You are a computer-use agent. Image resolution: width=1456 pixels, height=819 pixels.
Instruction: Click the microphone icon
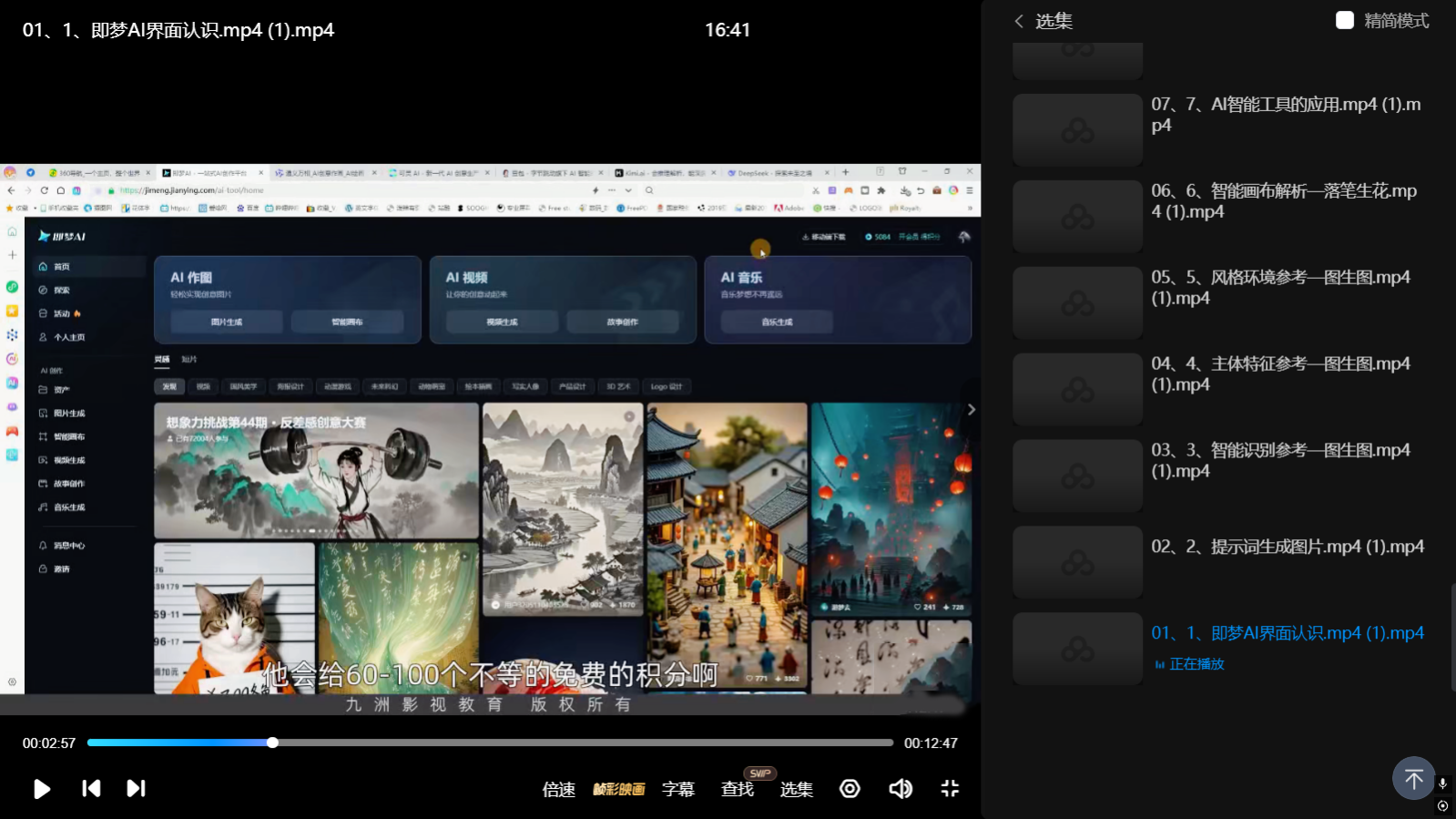[1442, 783]
